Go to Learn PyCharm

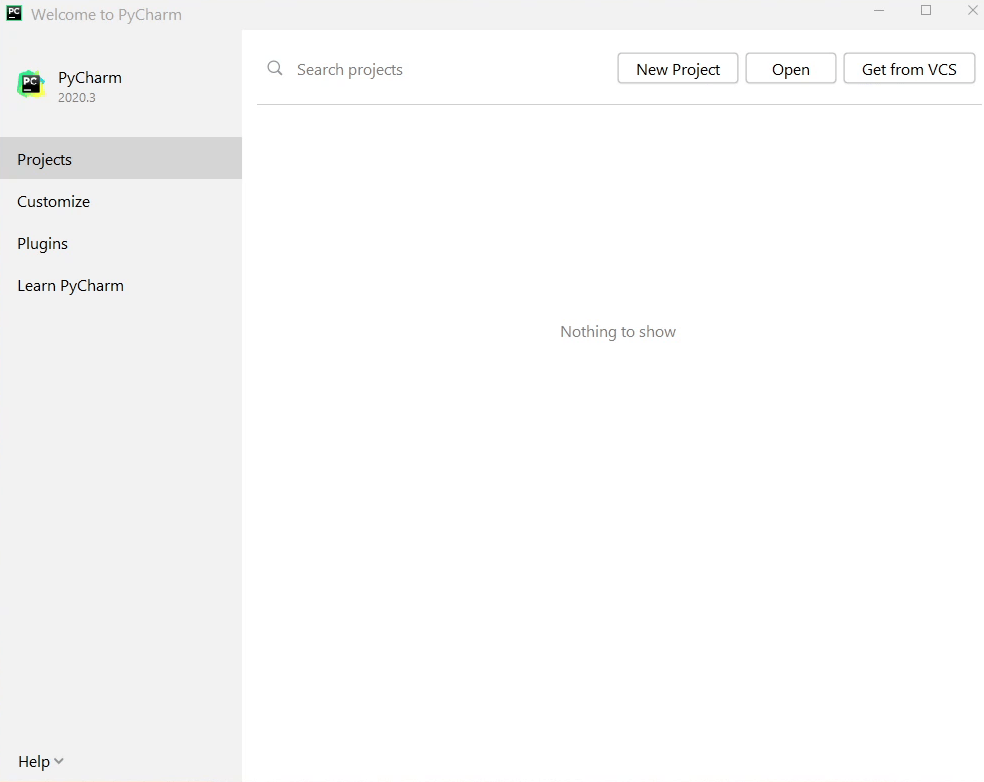coord(71,286)
